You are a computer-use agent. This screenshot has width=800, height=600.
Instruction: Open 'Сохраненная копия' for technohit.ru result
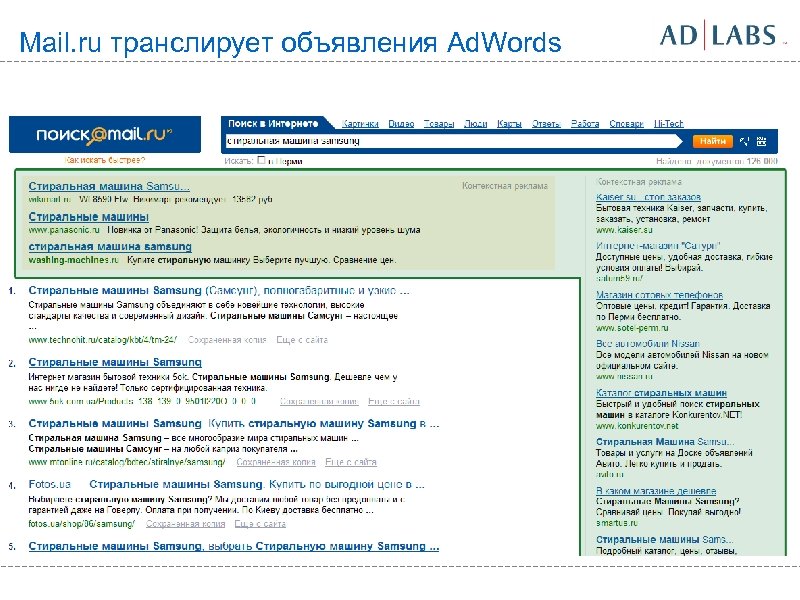227,340
